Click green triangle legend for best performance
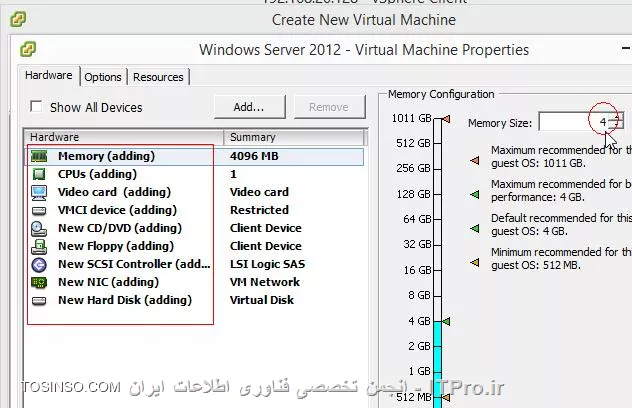632x408 pixels. [x=475, y=194]
